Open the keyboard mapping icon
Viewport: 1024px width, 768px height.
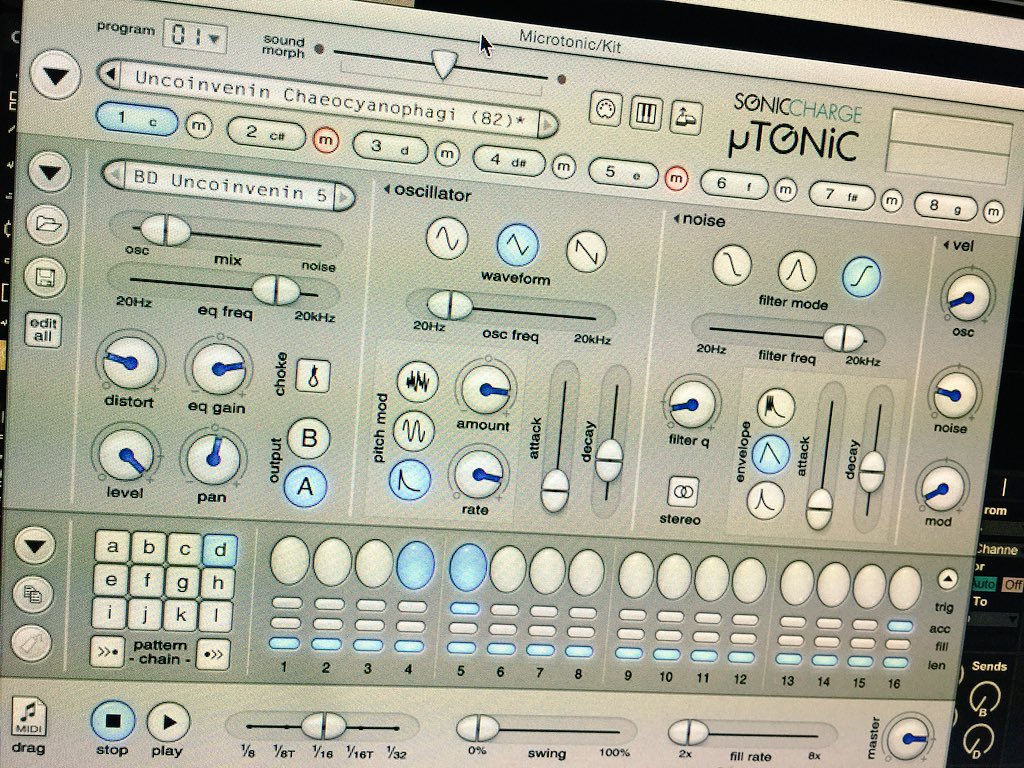[646, 113]
